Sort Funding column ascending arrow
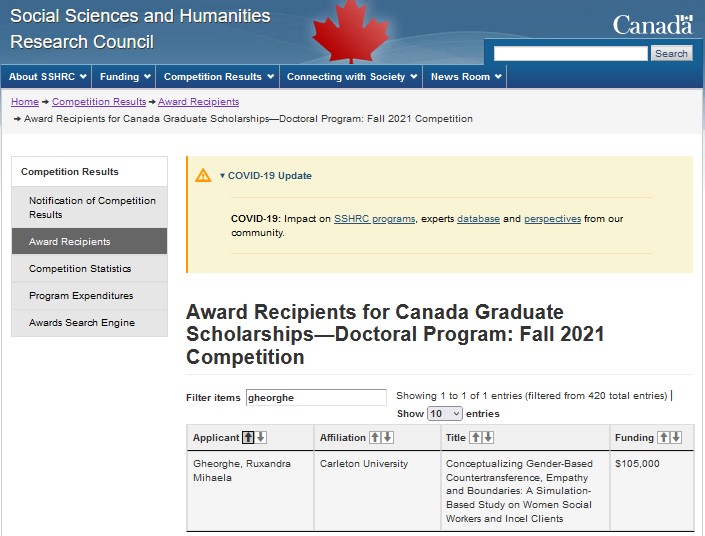Image resolution: width=705 pixels, height=536 pixels. 664,438
